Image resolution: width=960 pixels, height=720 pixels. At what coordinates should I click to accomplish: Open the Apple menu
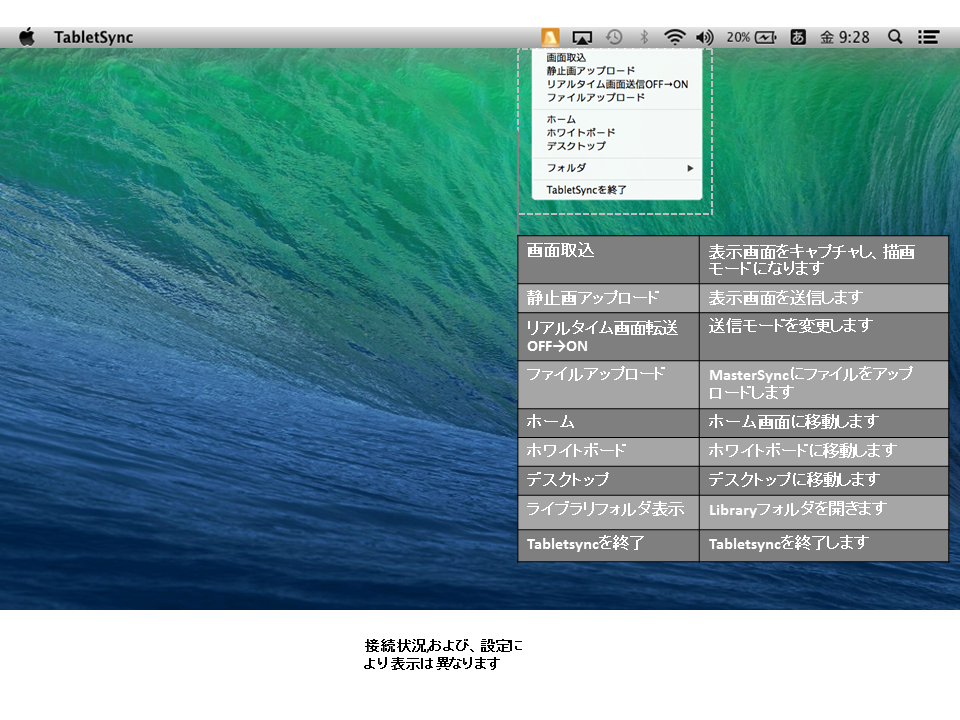[x=27, y=37]
